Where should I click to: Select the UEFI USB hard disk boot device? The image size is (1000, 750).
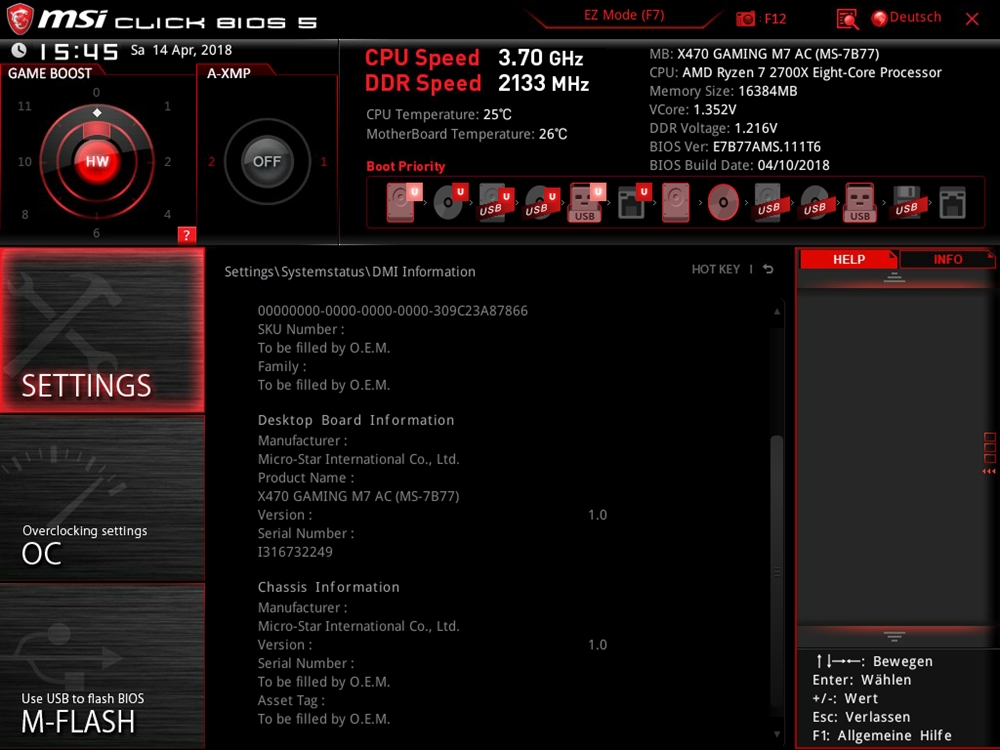[x=496, y=202]
